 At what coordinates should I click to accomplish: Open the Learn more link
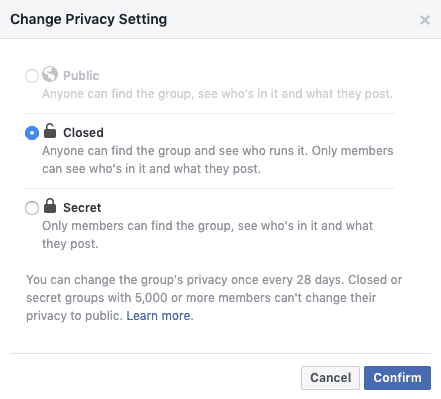point(158,316)
